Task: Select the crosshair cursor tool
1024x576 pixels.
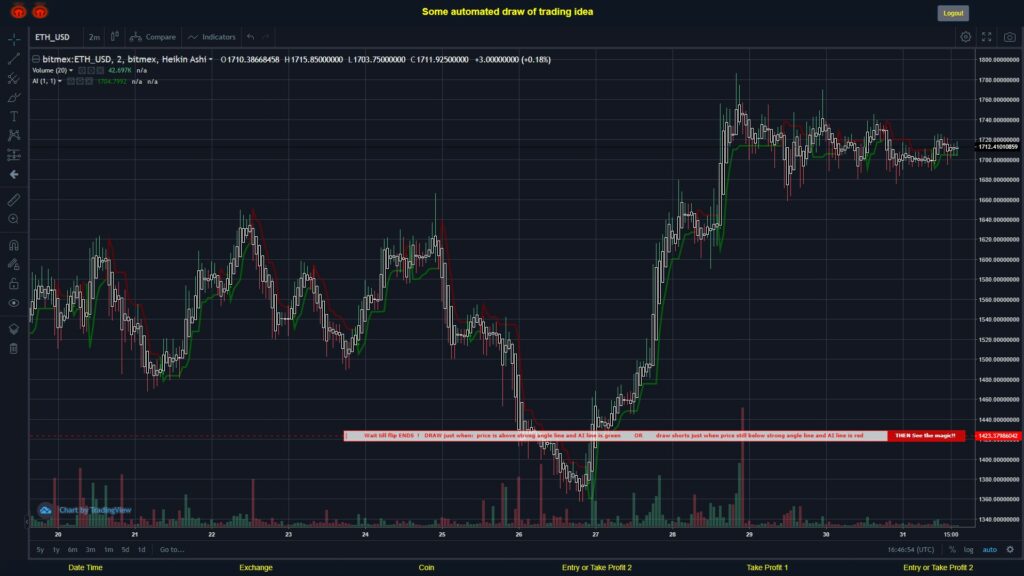Action: [x=14, y=40]
